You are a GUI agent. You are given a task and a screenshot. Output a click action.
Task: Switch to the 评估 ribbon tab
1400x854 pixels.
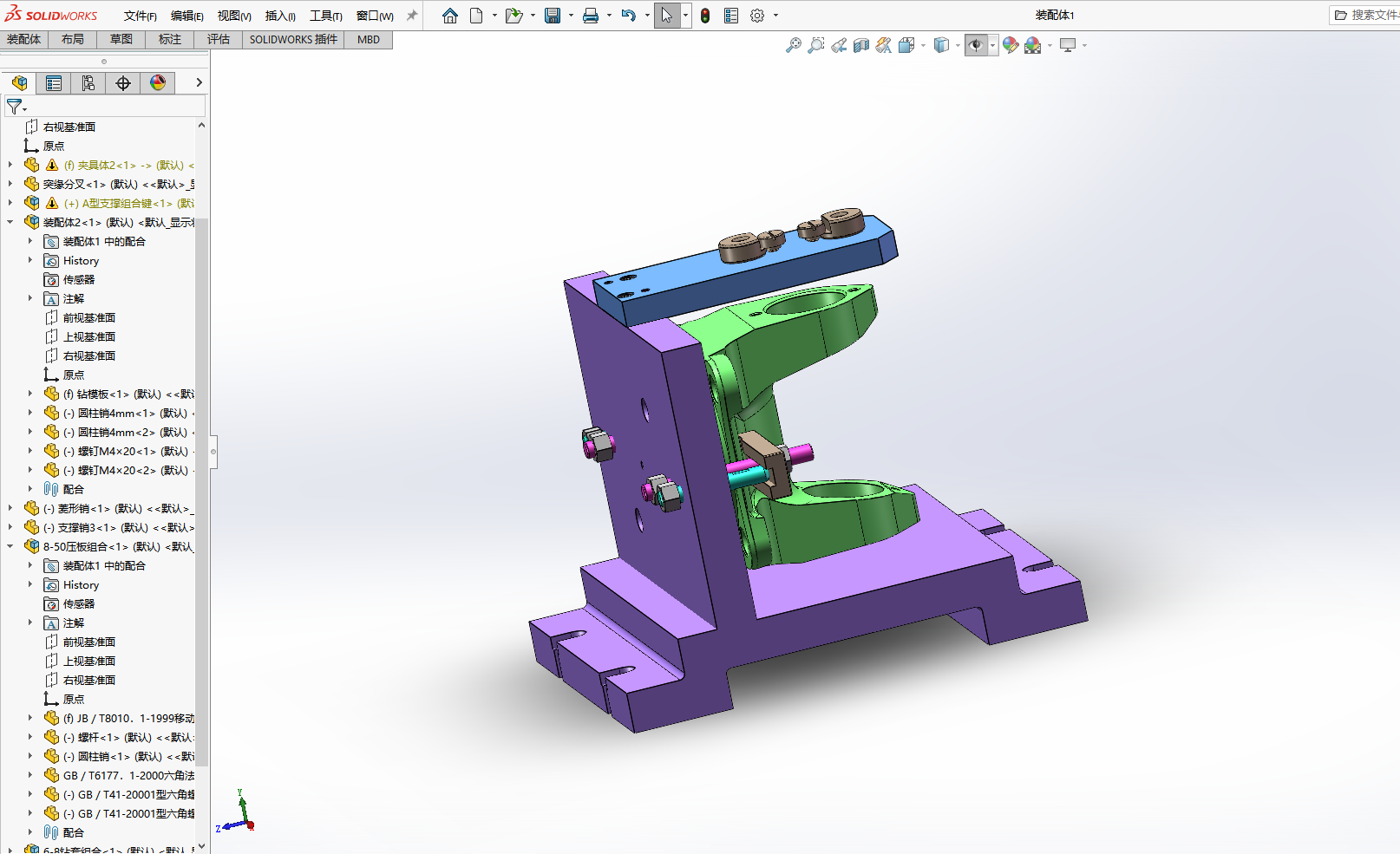coord(219,40)
